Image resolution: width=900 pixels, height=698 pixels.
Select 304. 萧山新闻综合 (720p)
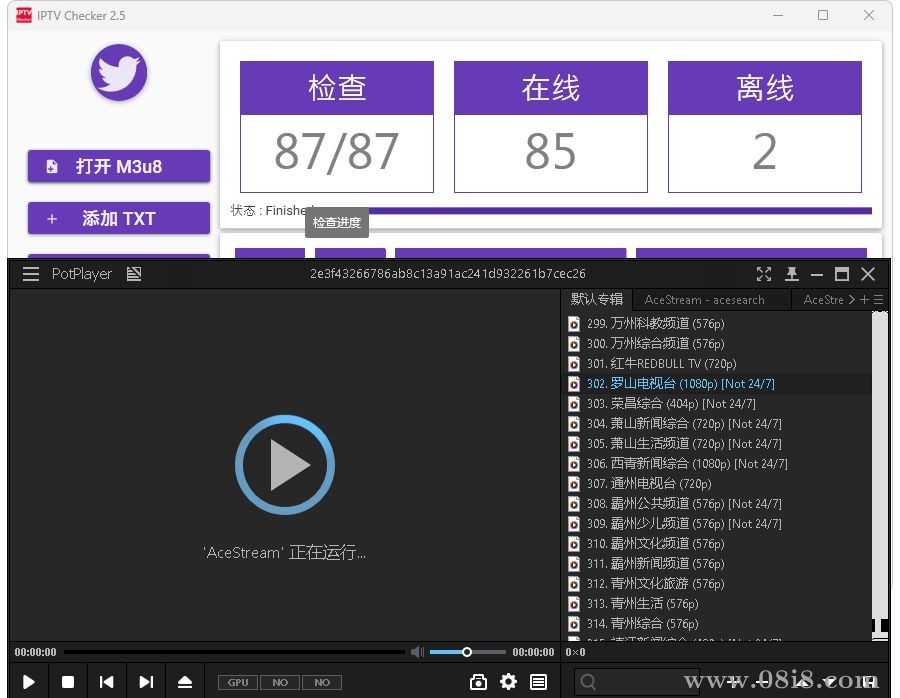pos(717,424)
